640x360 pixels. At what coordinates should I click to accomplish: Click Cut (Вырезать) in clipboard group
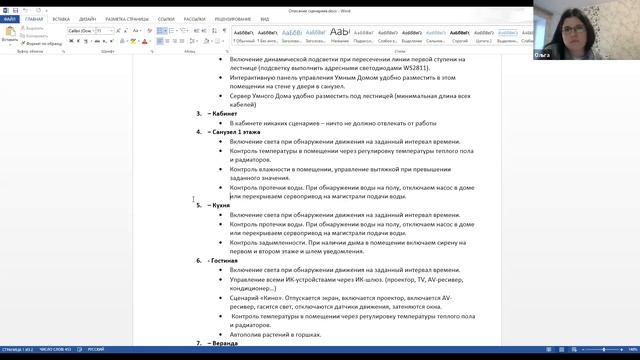click(x=32, y=29)
